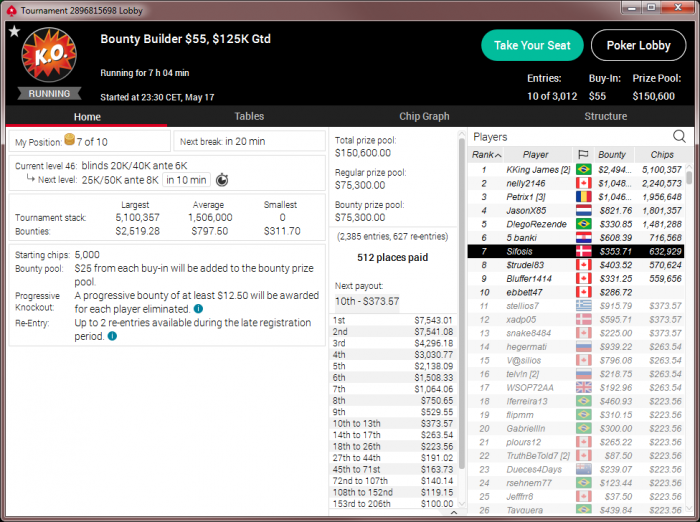Click Denmark flag next to Sifosis
The height and width of the screenshot is (522, 700).
[x=583, y=251]
